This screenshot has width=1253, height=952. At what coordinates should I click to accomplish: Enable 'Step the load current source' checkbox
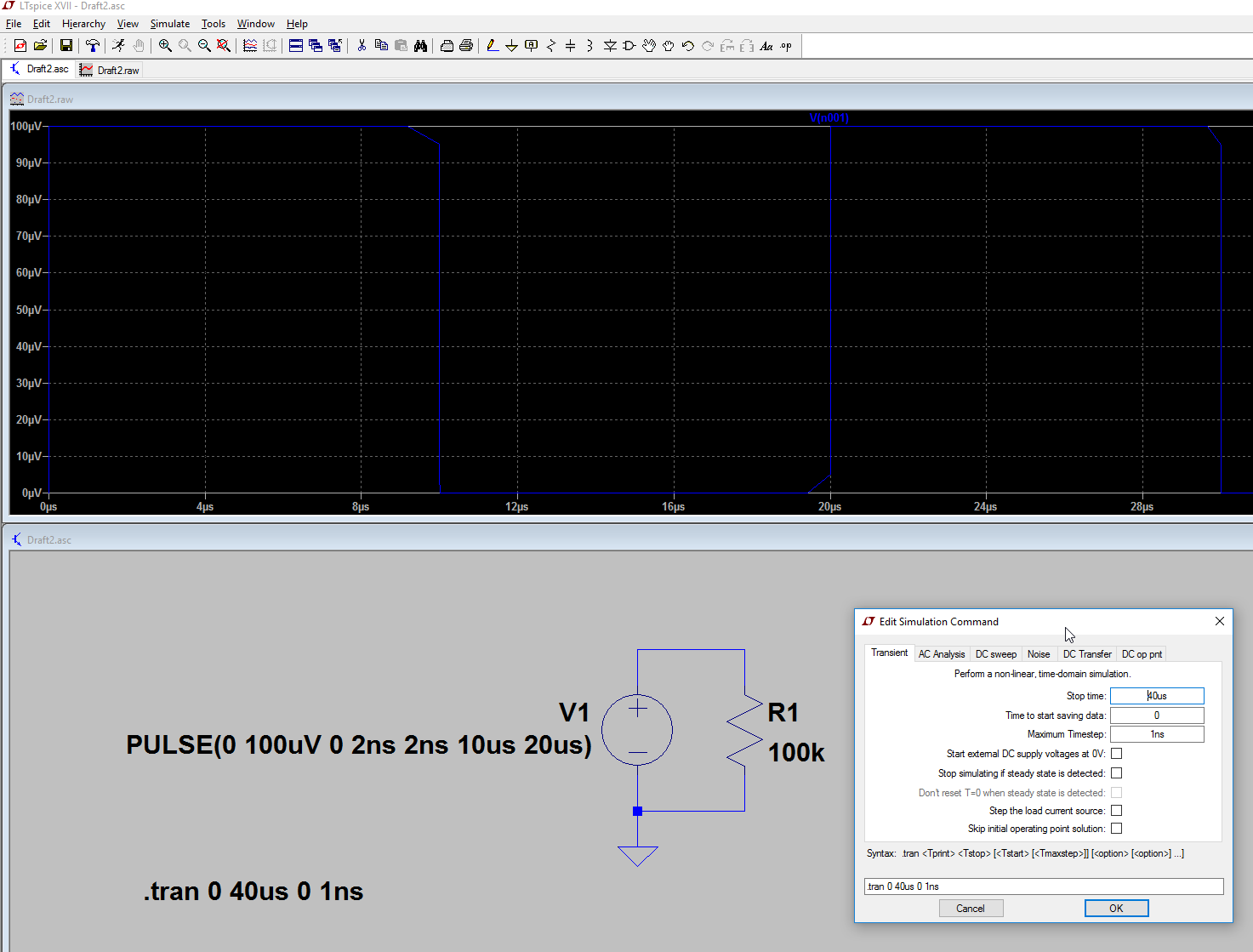coord(1116,811)
